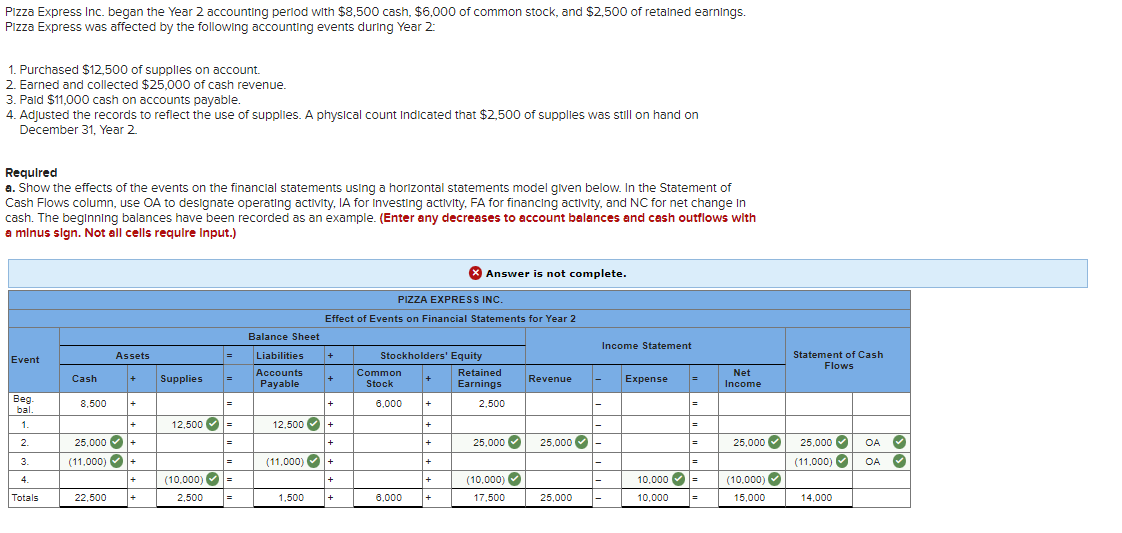The height and width of the screenshot is (533, 1122).
Task: Click beginning balance Retained Earnings 2,500
Action: [x=491, y=404]
